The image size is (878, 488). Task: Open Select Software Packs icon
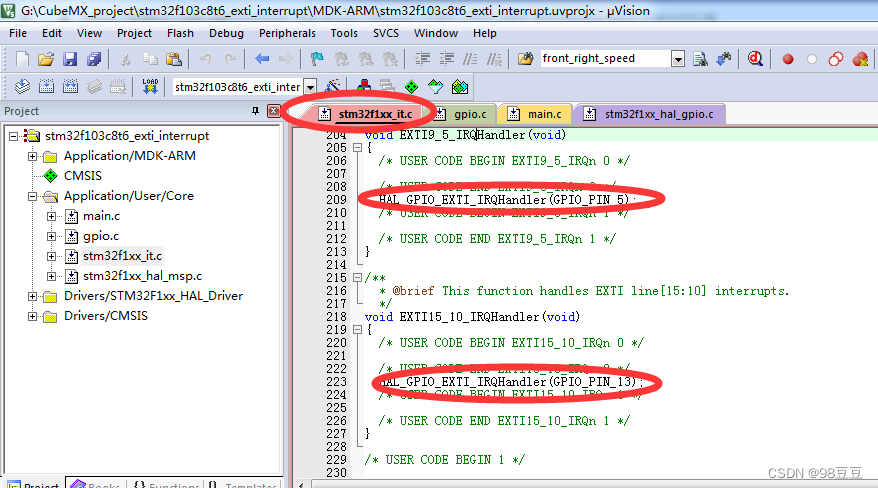coord(436,87)
